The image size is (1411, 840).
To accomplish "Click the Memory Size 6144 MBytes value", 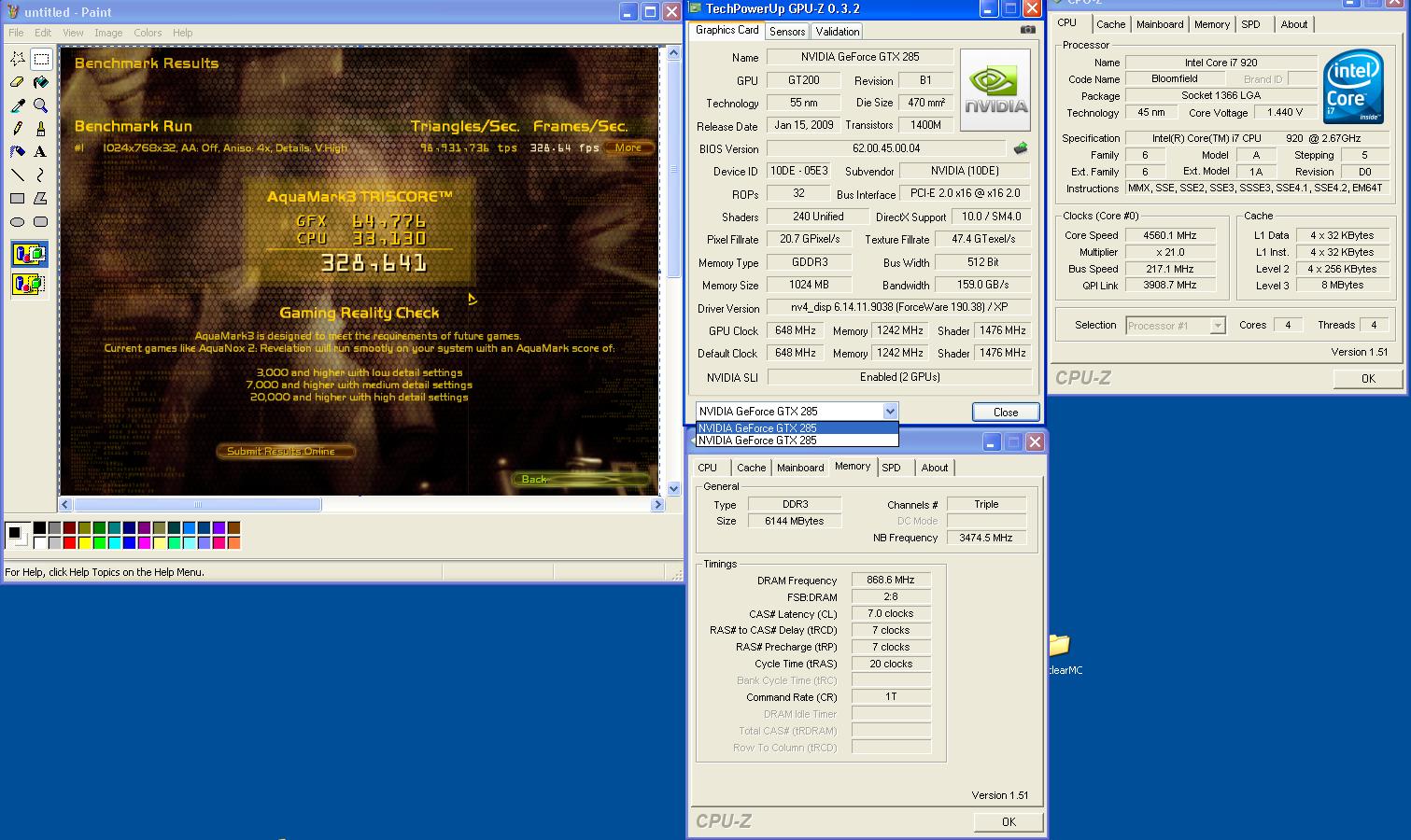I will [x=795, y=521].
